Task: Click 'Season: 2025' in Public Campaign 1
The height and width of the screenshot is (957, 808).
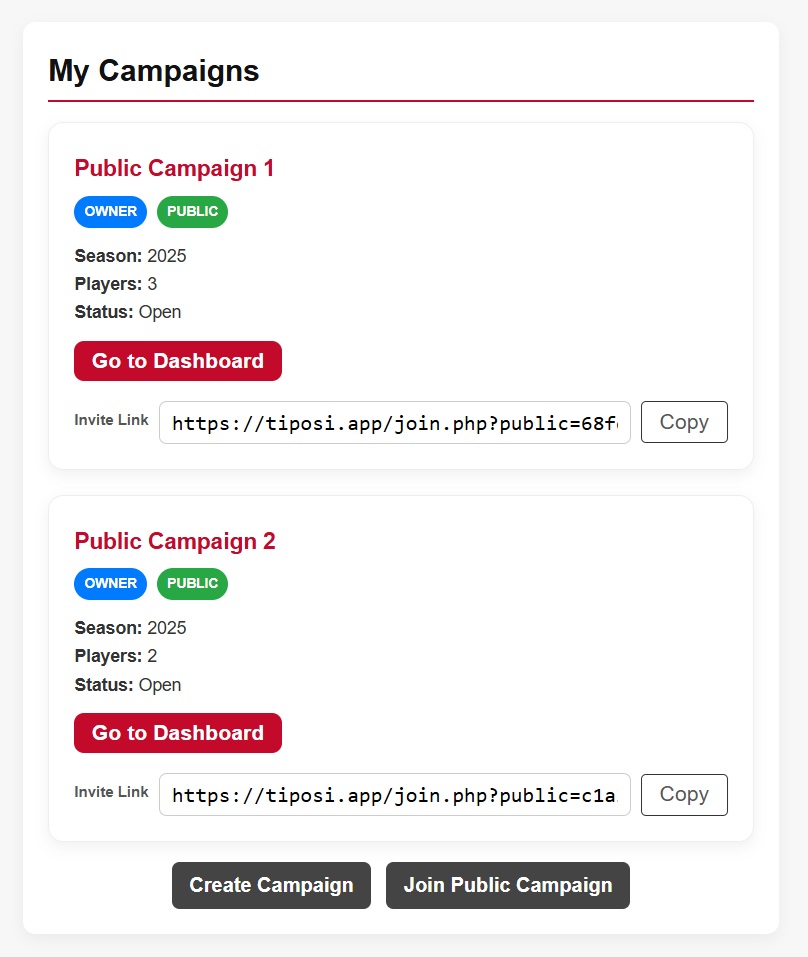Action: [x=130, y=256]
